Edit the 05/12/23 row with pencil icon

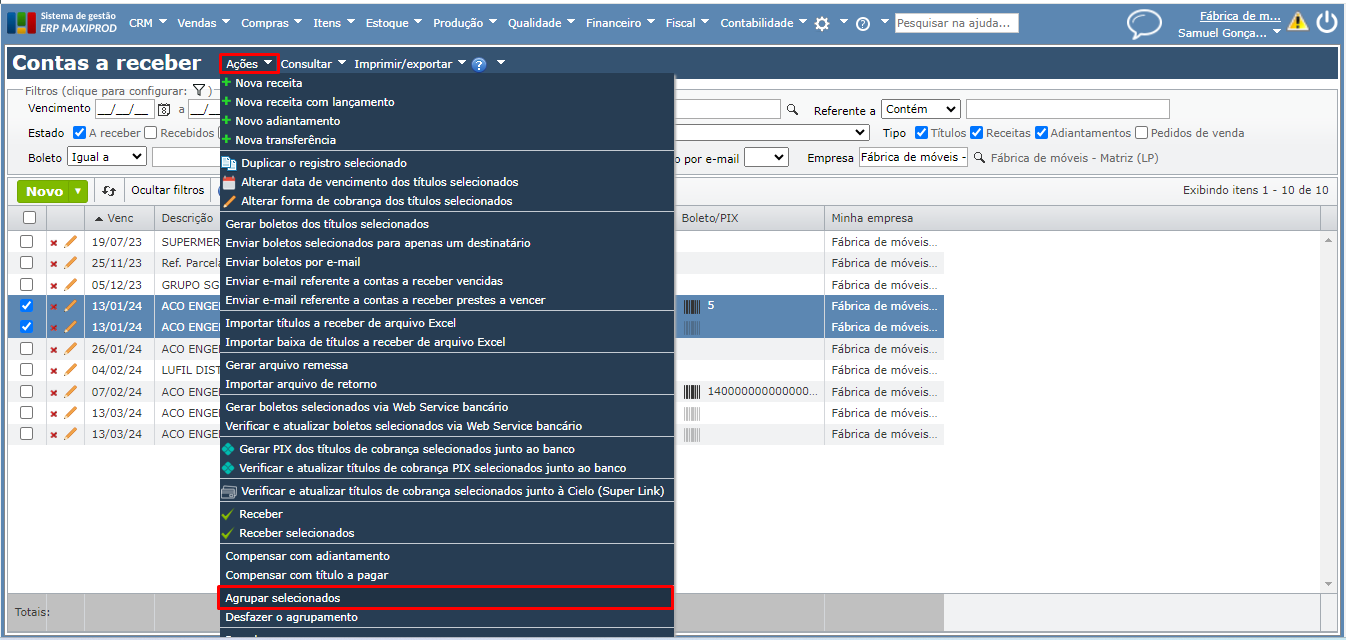click(x=70, y=284)
